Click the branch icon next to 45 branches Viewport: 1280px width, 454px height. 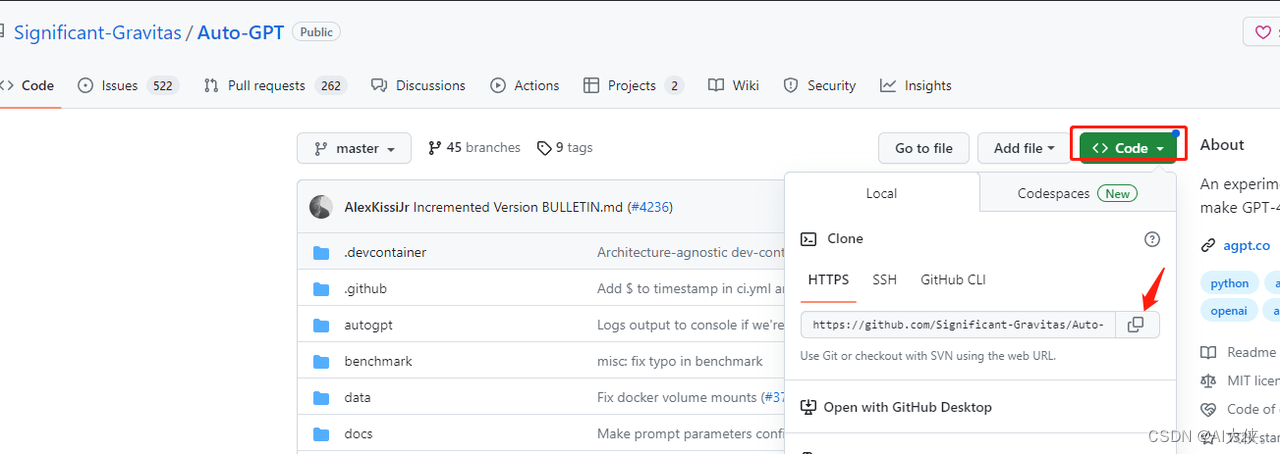434,148
